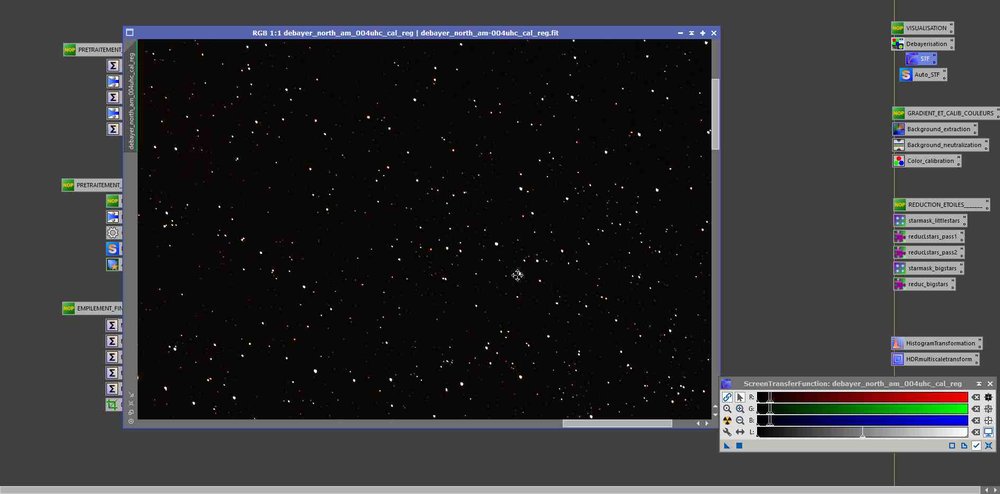Reset the red channel STF
Screen dimensions: 1000x494
pyautogui.click(x=976, y=397)
